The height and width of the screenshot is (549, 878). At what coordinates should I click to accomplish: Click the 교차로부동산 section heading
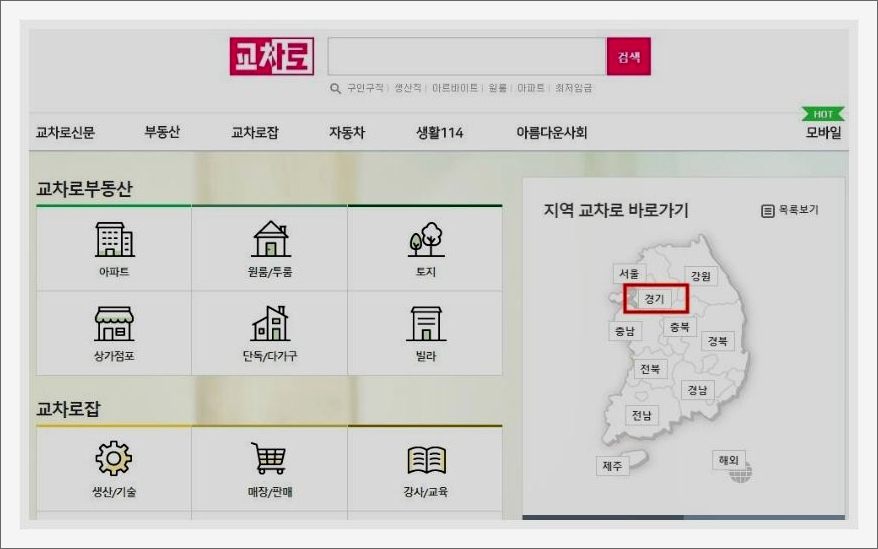85,189
